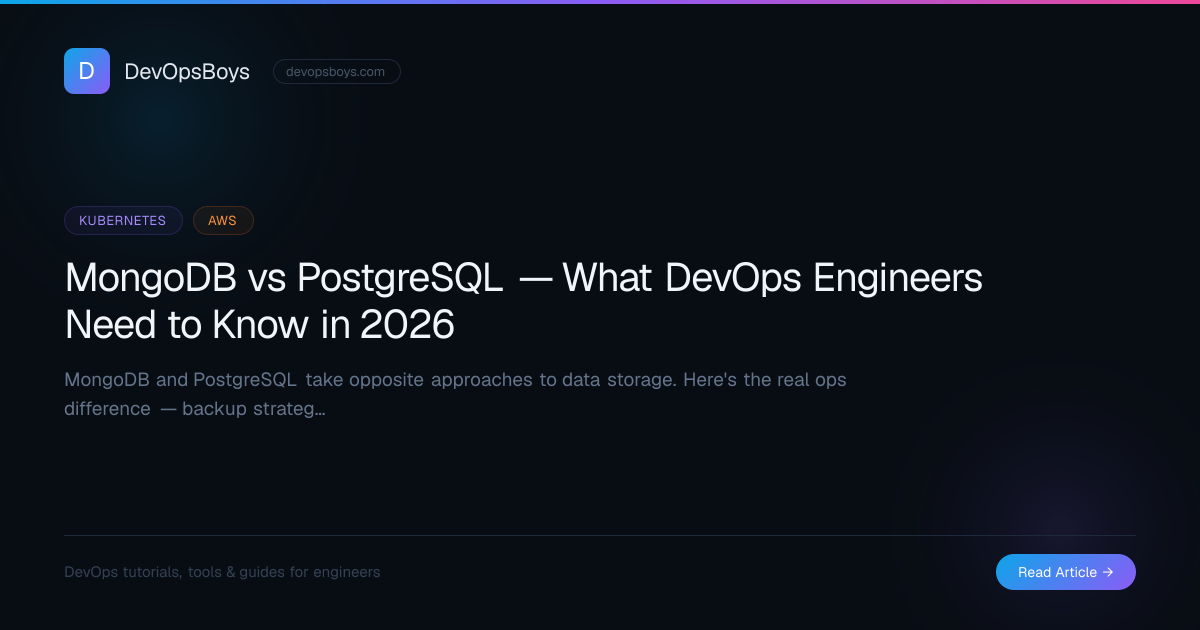Open the MongoDB vs PostgreSQL article title
The height and width of the screenshot is (630, 1200).
pyautogui.click(x=524, y=301)
